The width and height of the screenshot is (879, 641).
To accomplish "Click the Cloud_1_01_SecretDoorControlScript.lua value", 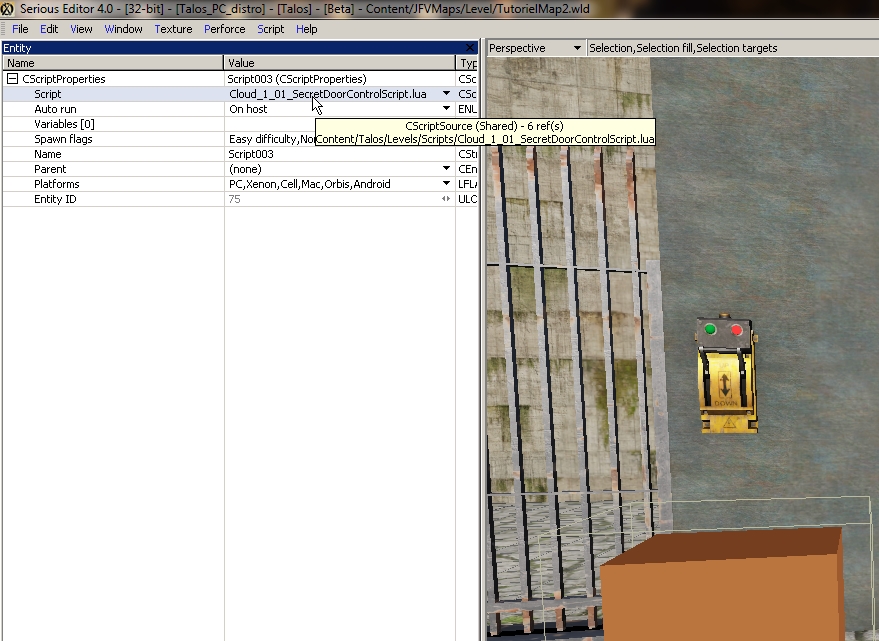I will click(x=328, y=94).
